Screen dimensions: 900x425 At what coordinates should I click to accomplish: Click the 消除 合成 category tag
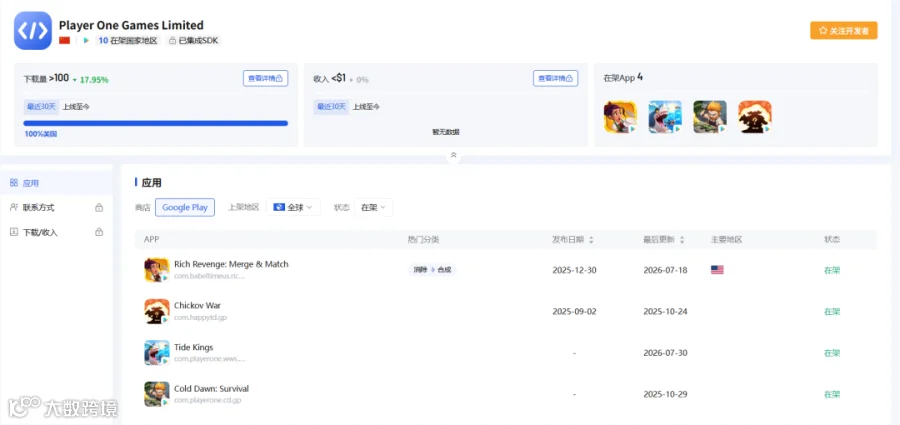tap(432, 270)
